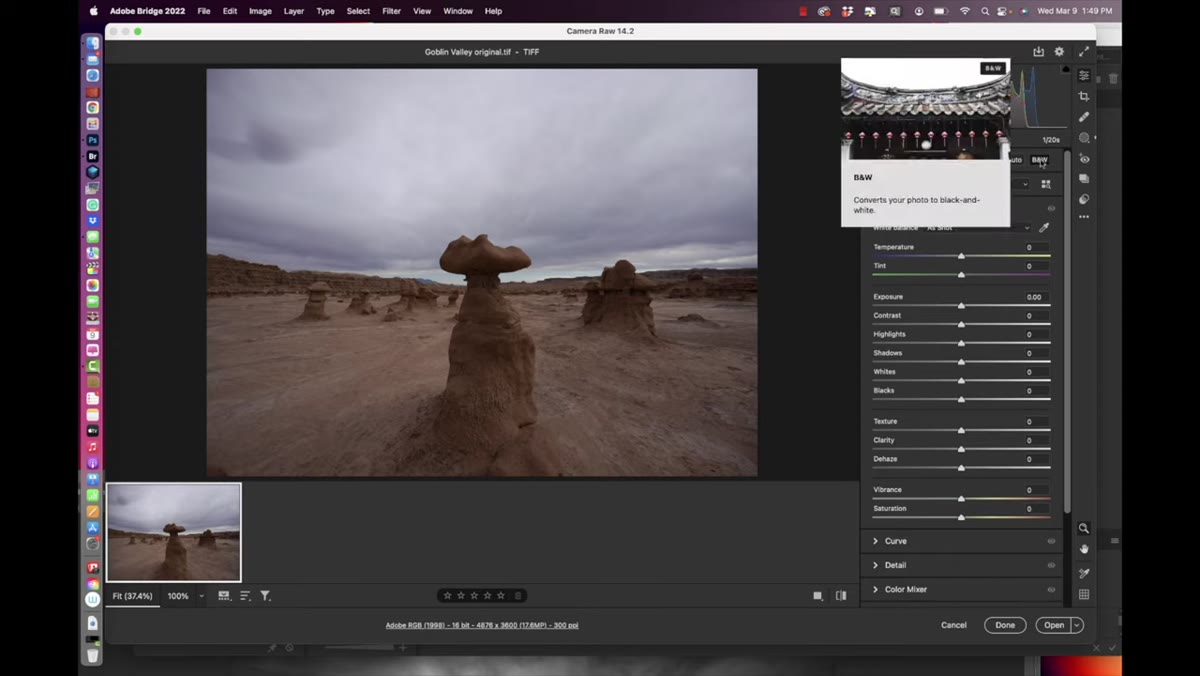Click the save image icon
This screenshot has width=1200, height=676.
tap(1038, 52)
